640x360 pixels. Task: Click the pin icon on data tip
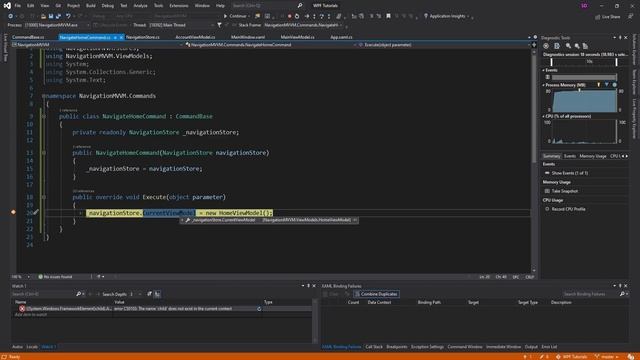tap(355, 220)
